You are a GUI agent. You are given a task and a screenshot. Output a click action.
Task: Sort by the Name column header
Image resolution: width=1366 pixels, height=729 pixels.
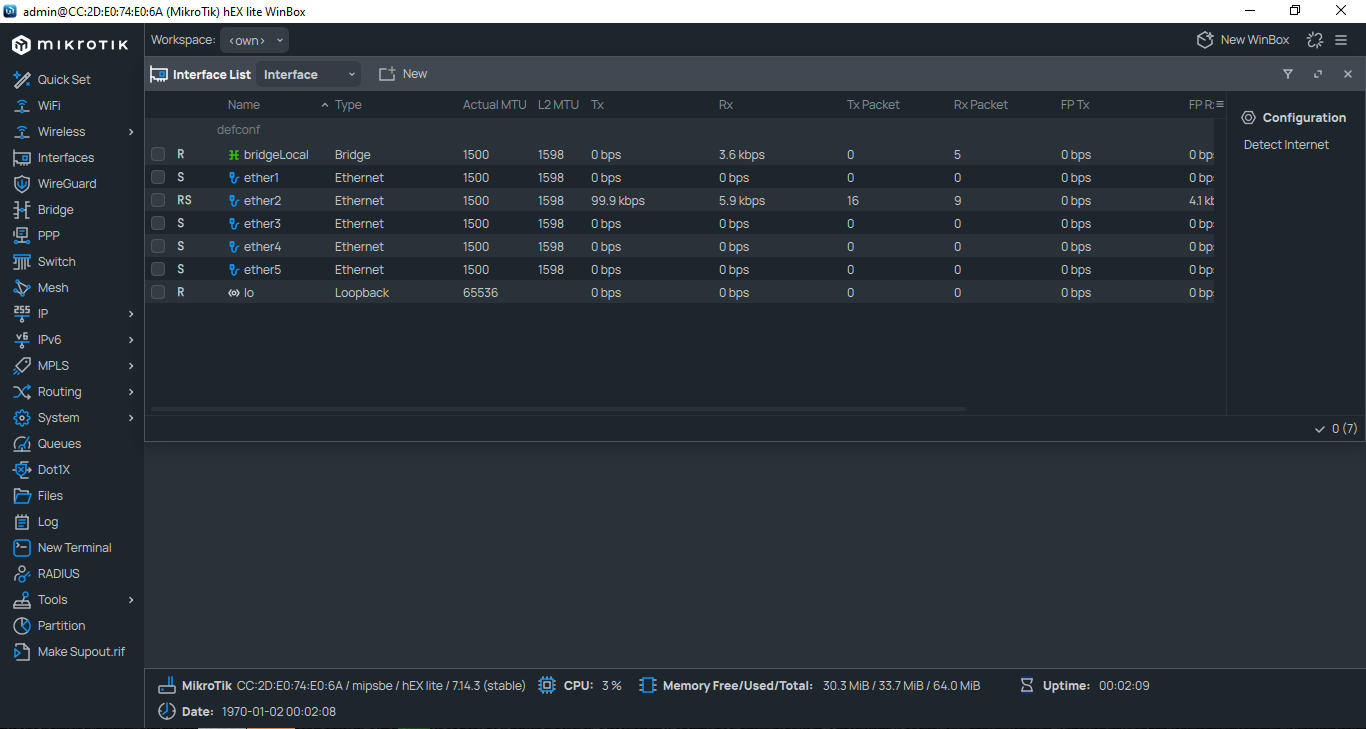[x=243, y=104]
